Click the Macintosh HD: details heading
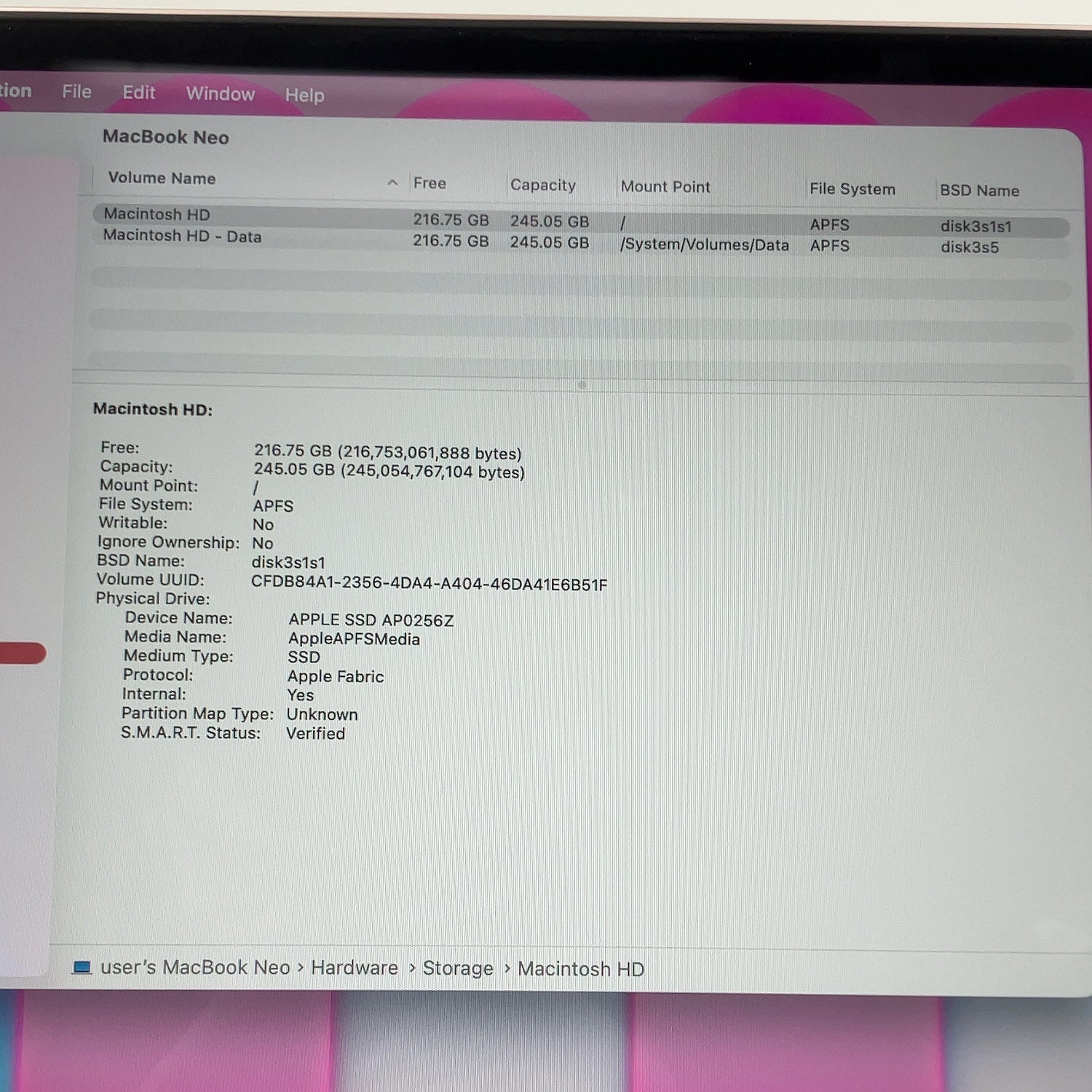Image resolution: width=1092 pixels, height=1092 pixels. pyautogui.click(x=153, y=409)
